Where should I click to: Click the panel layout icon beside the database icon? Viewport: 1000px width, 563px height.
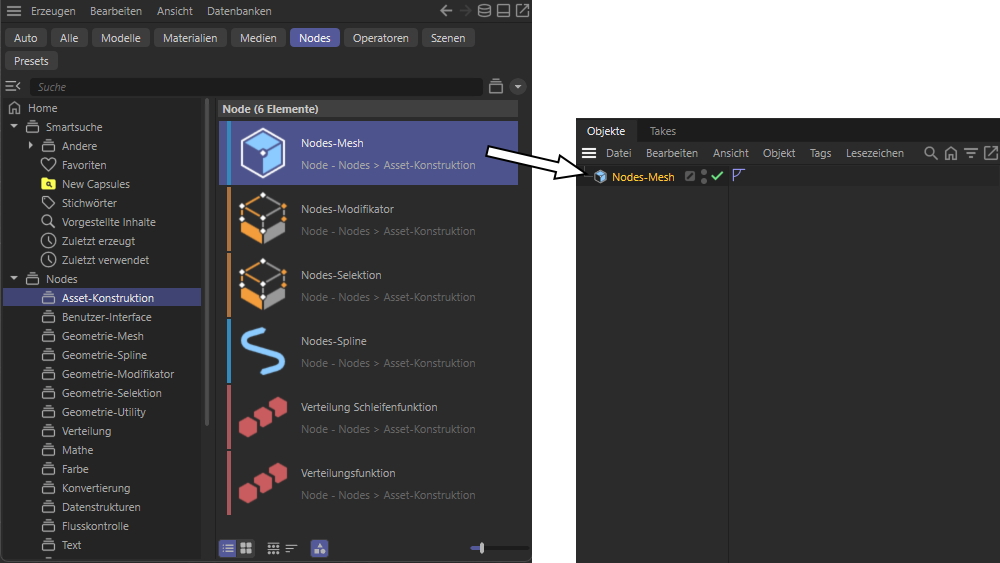503,11
